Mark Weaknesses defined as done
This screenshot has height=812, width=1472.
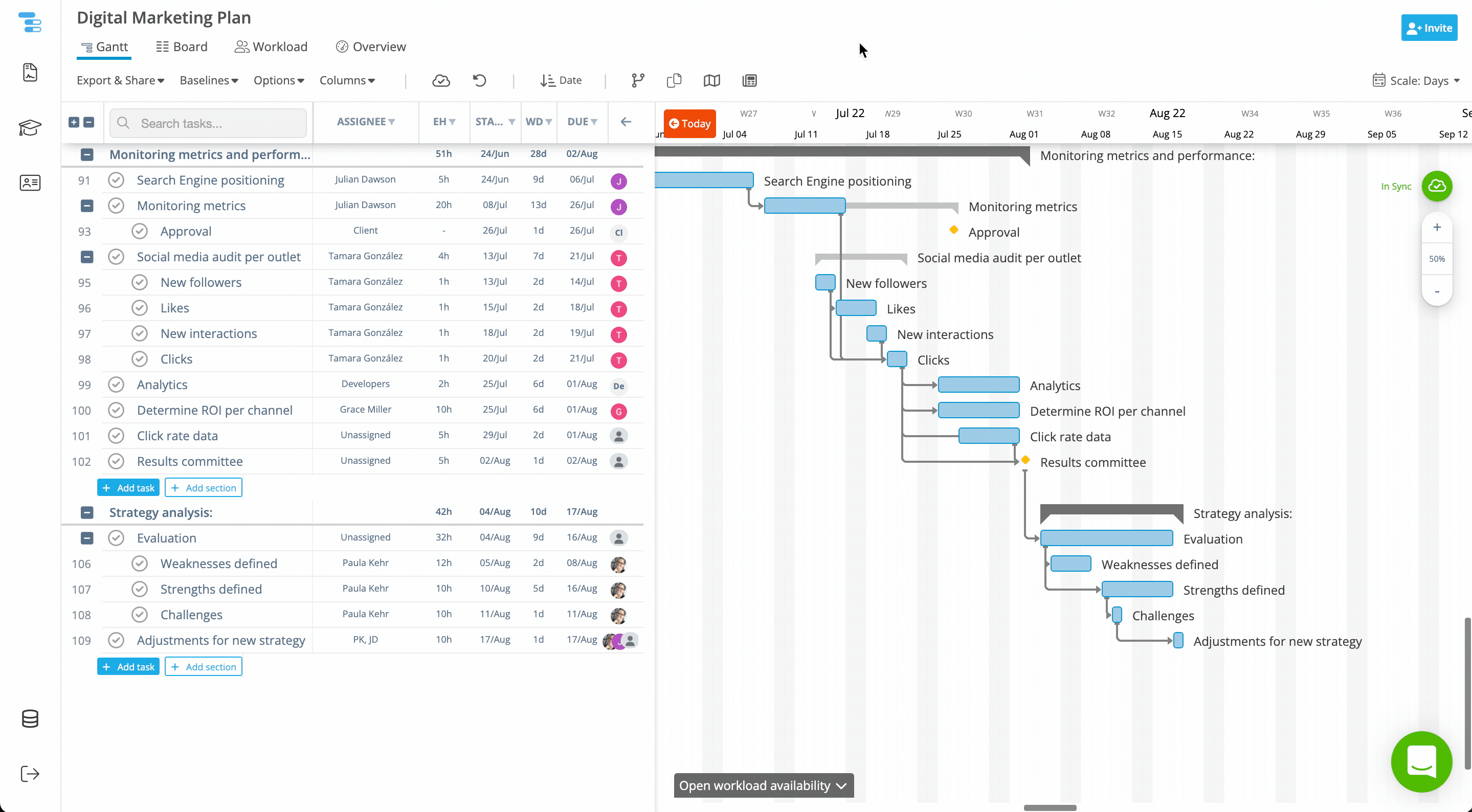[x=140, y=563]
